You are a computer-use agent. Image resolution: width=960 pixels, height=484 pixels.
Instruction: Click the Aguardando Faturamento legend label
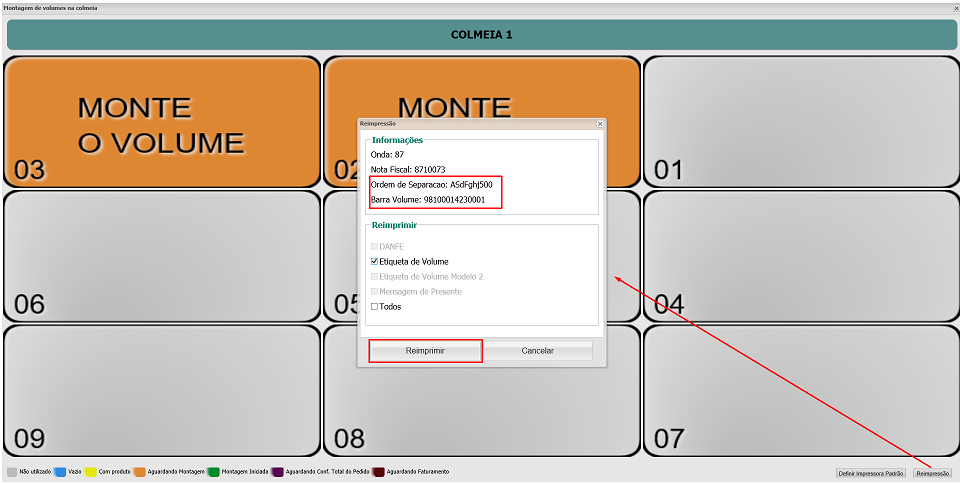tap(418, 472)
